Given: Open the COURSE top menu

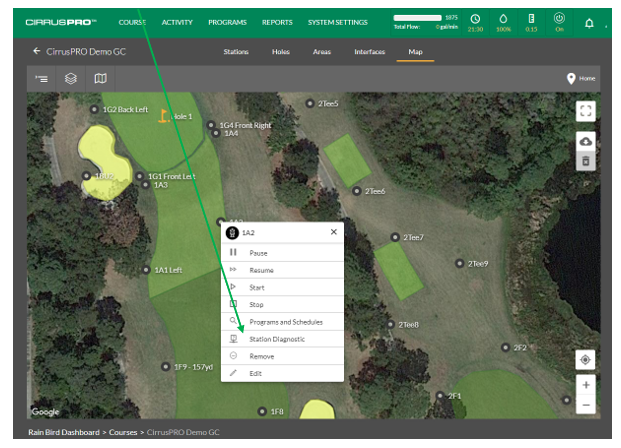Looking at the screenshot, I should point(132,23).
